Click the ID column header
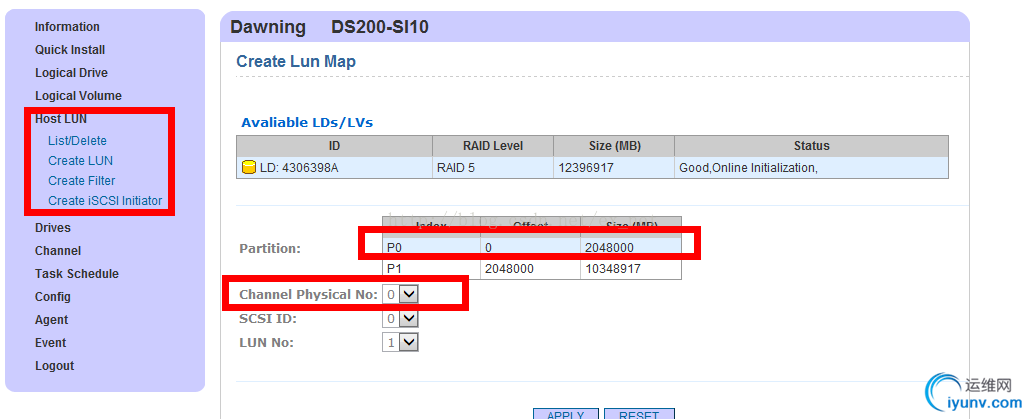 (x=334, y=146)
